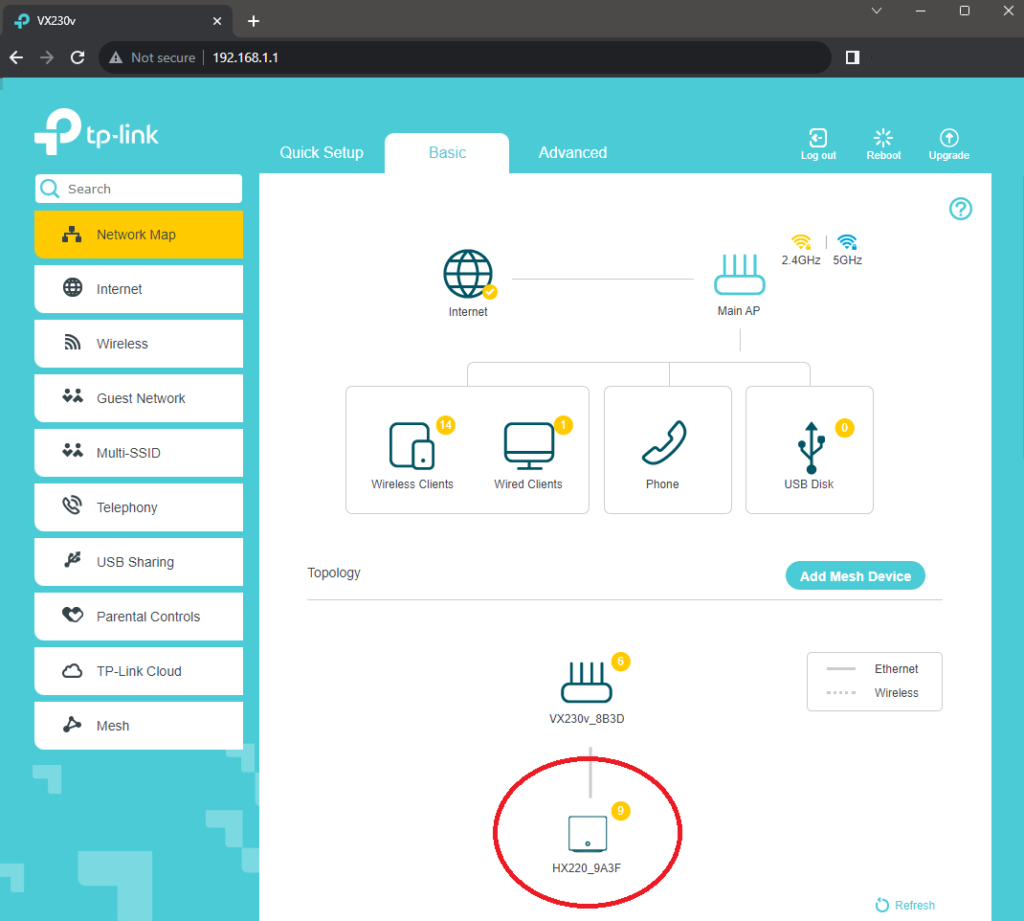This screenshot has width=1024, height=921.
Task: Click the USB Disk icon
Action: click(810, 447)
